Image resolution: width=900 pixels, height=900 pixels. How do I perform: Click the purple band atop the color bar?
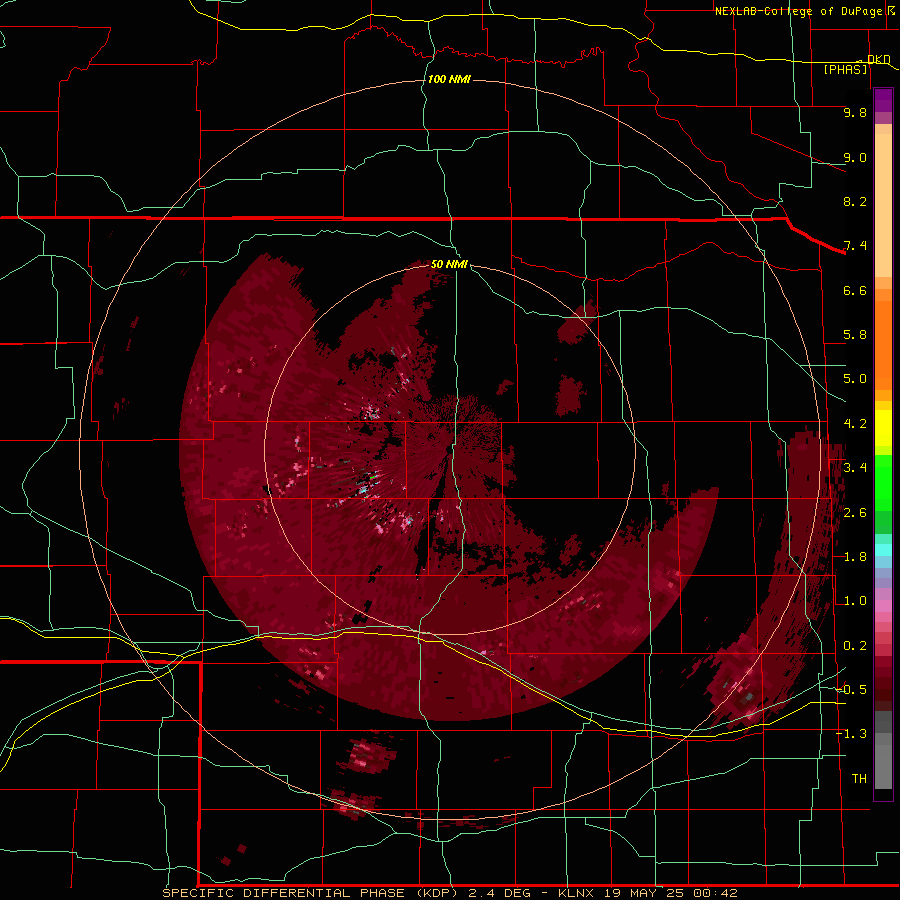click(x=883, y=100)
